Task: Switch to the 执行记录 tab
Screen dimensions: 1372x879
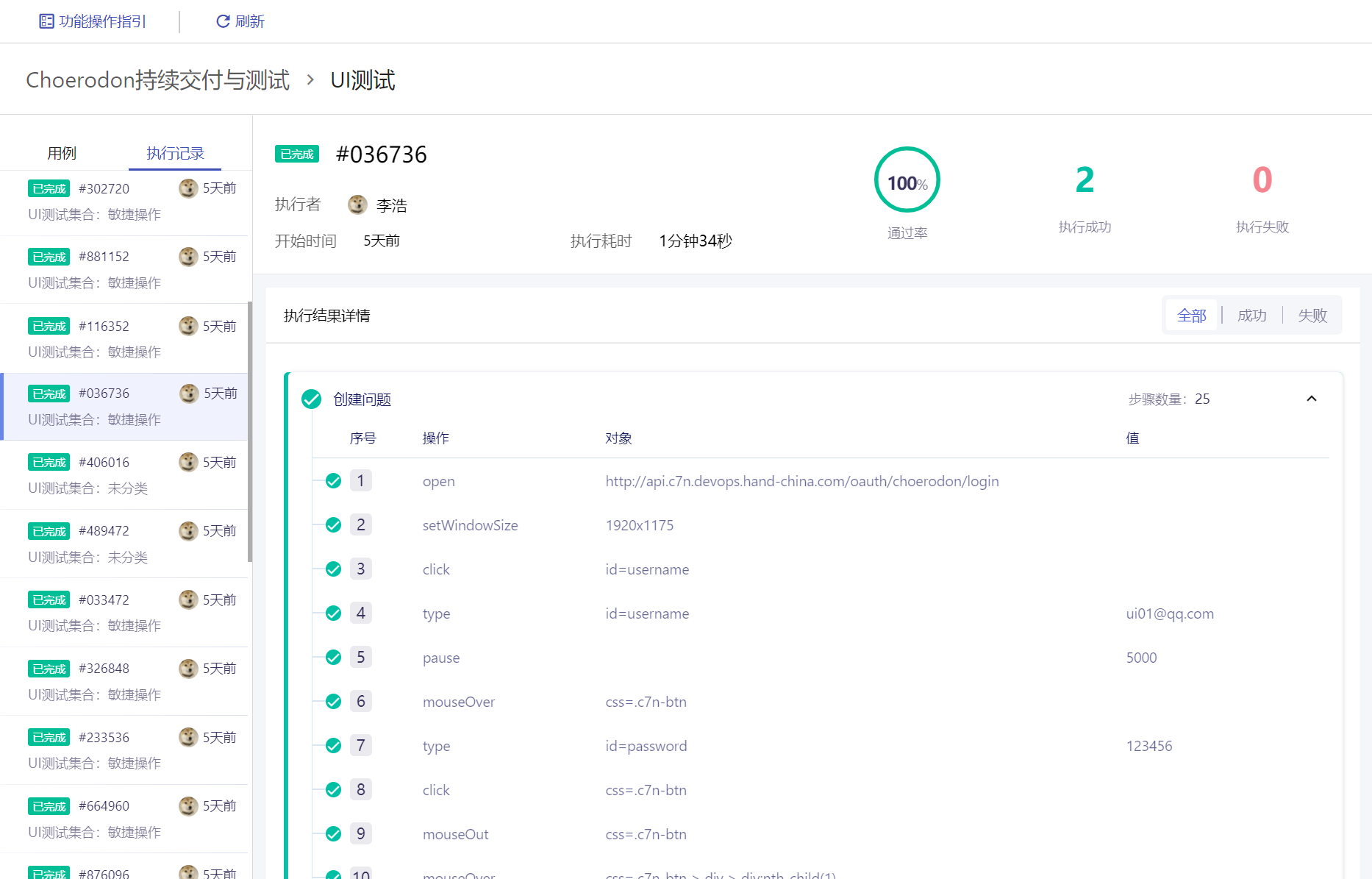Action: tap(175, 153)
